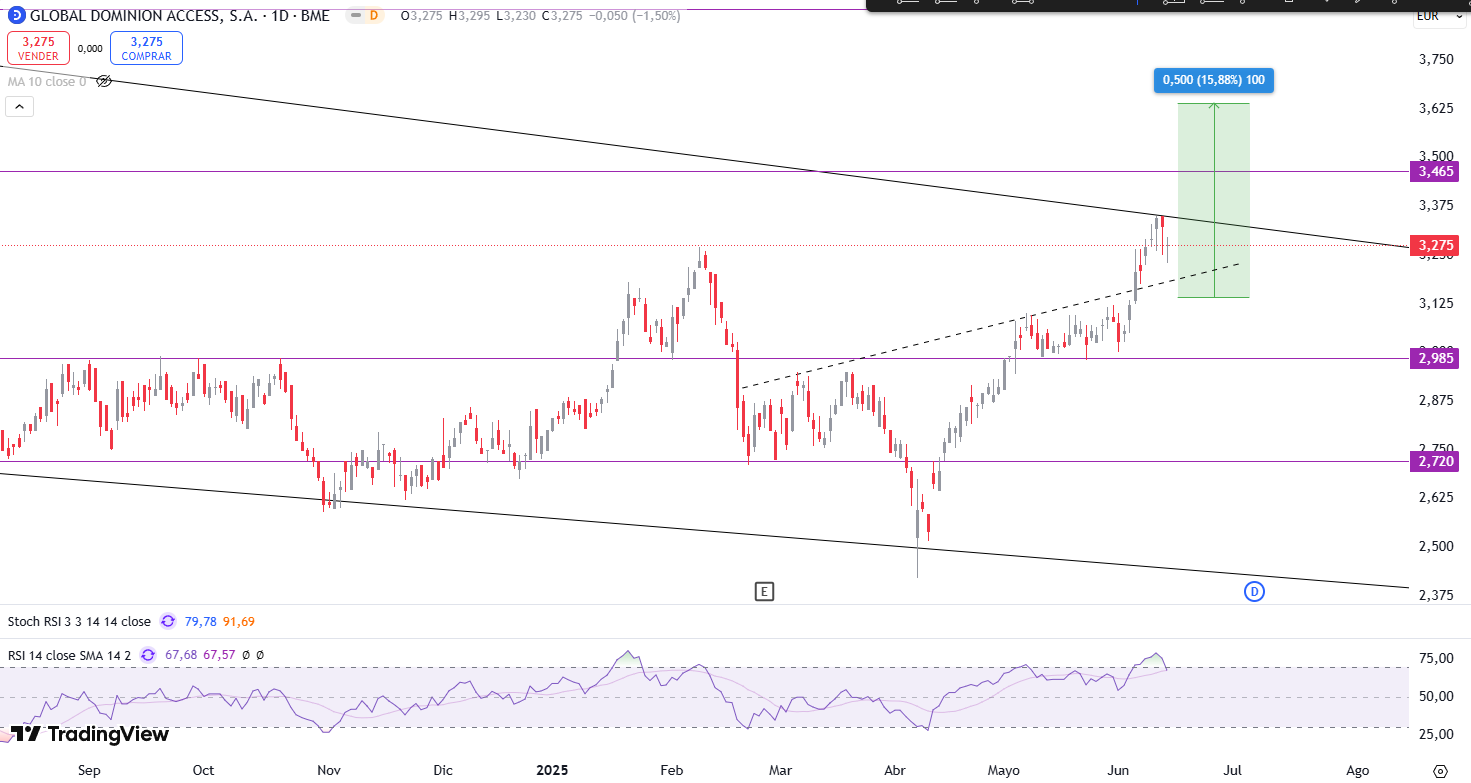1471x783 pixels.
Task: Click the 2,985 purple price label
Action: pos(1436,358)
